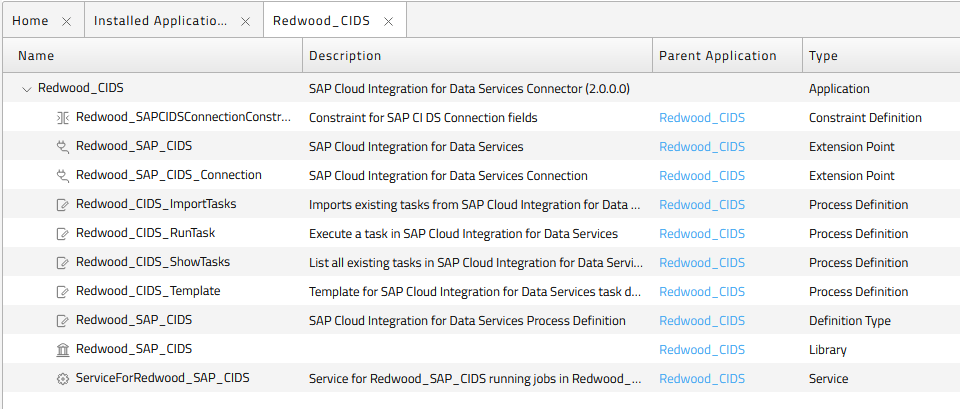Open Redwood_CIDS link in Library row
This screenshot has height=409, width=960.
pyautogui.click(x=702, y=350)
